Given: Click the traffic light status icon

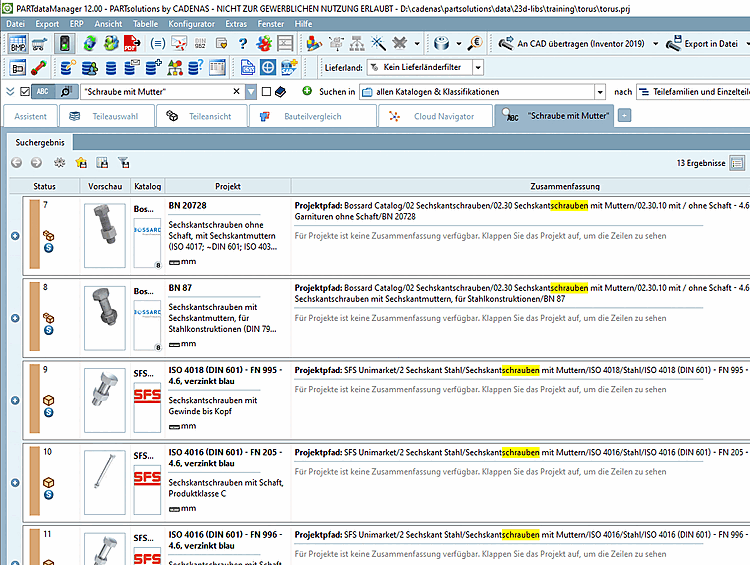Looking at the screenshot, I should pos(64,44).
